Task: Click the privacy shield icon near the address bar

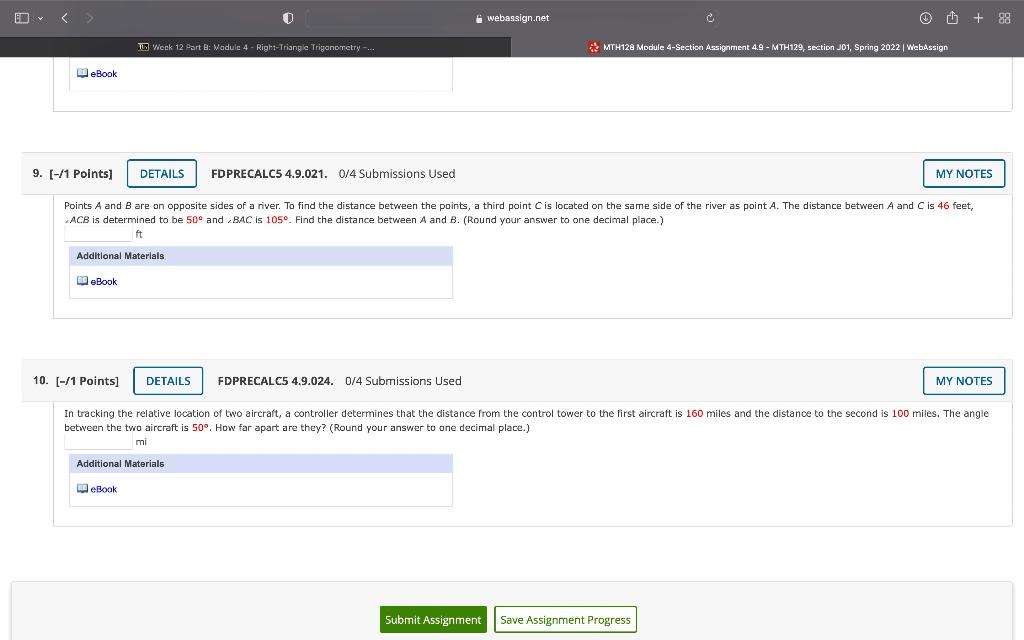Action: coord(287,17)
